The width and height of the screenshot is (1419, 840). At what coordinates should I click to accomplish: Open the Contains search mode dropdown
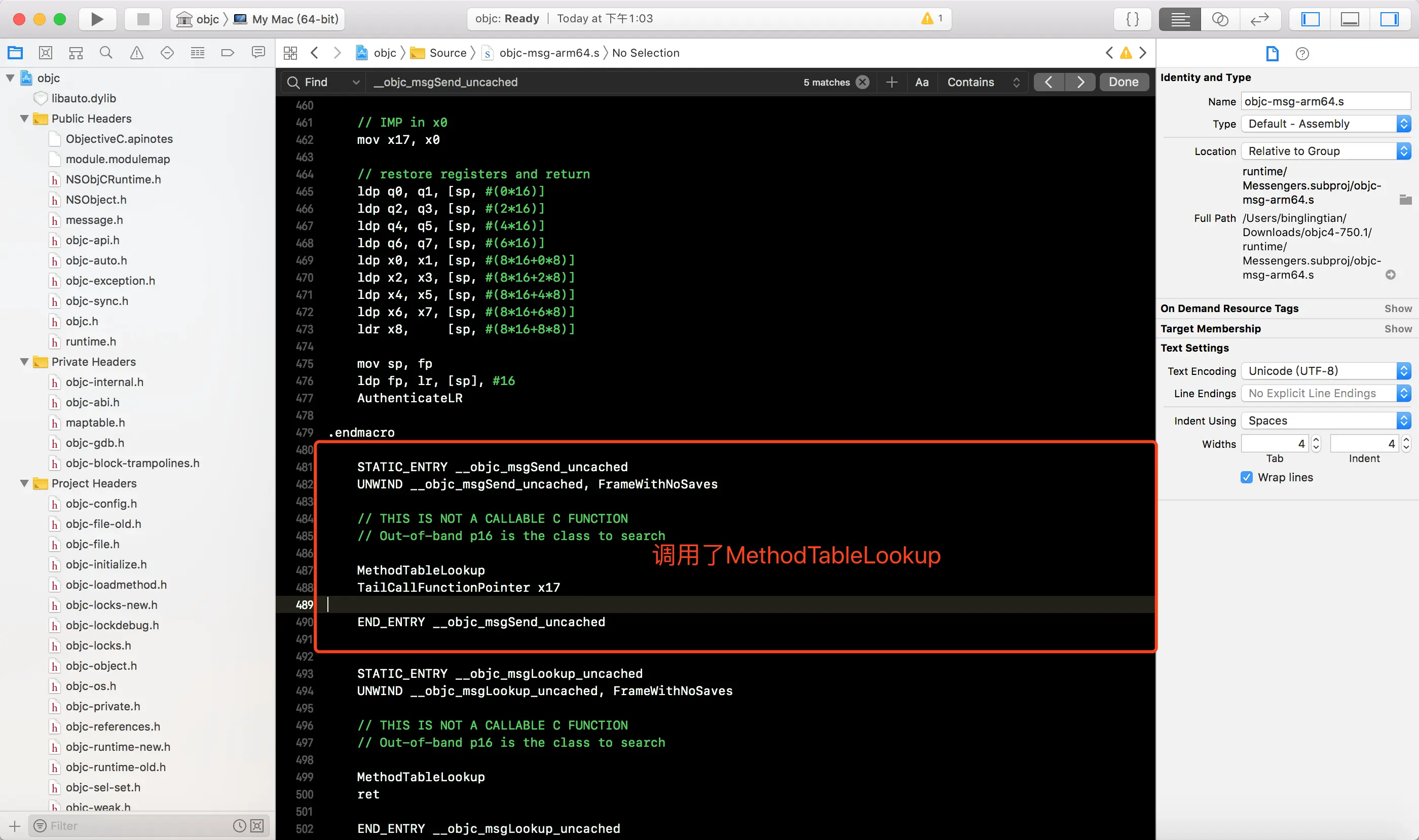(x=983, y=82)
